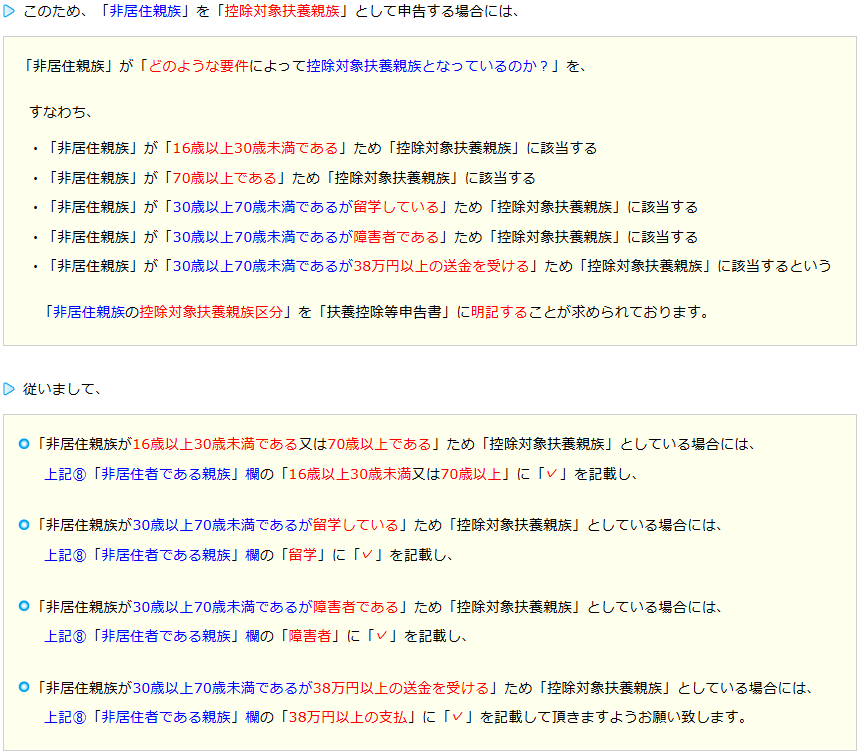860x753 pixels.
Task: Click the text 従いまして、
Action: tap(62, 389)
